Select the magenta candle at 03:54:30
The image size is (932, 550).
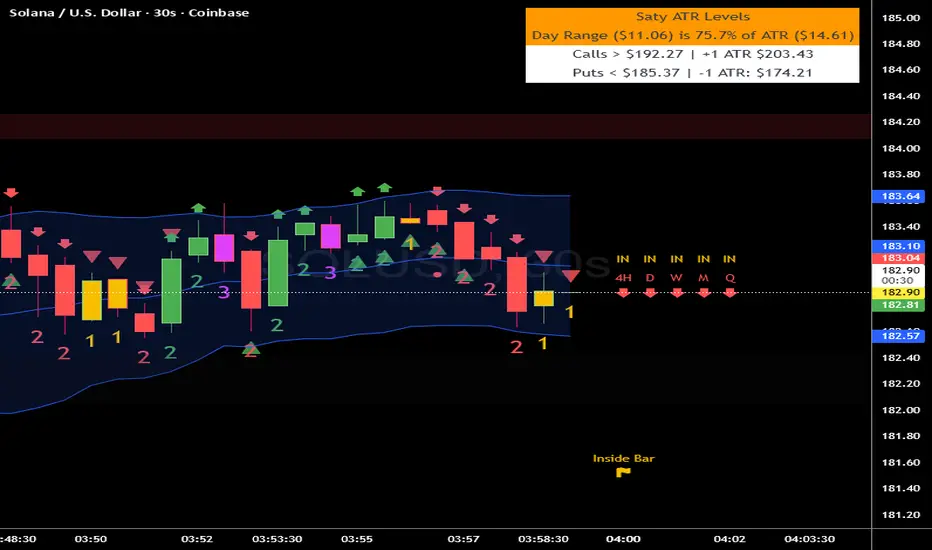click(330, 236)
